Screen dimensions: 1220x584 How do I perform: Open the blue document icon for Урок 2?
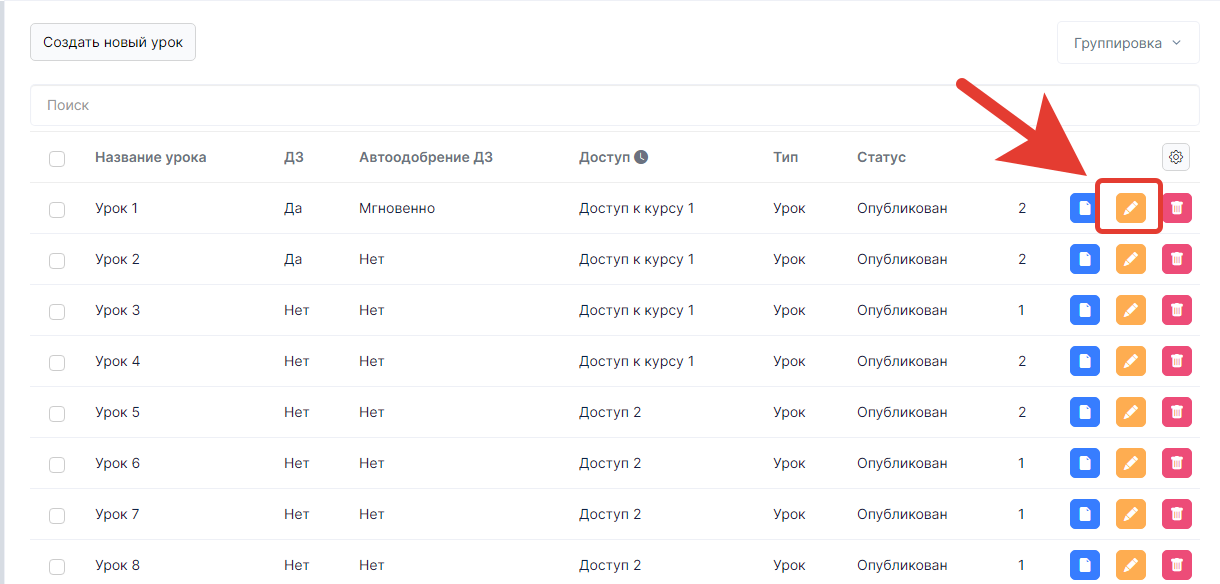click(x=1085, y=259)
